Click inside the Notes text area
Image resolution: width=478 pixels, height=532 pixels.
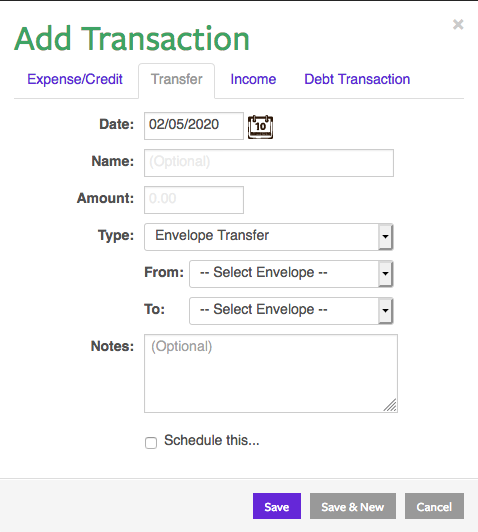271,373
